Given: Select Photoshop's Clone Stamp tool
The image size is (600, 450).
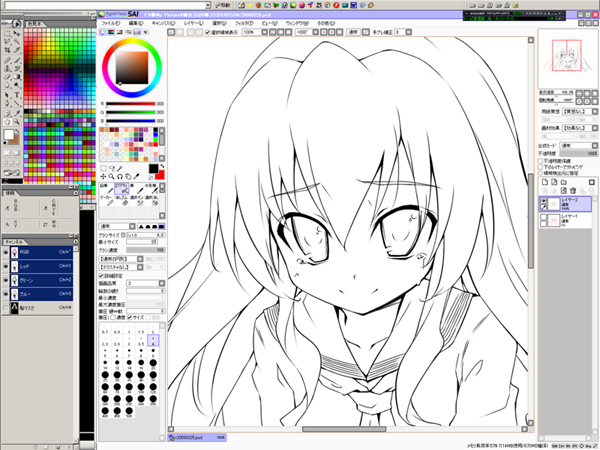Looking at the screenshot, I should [x=7, y=68].
